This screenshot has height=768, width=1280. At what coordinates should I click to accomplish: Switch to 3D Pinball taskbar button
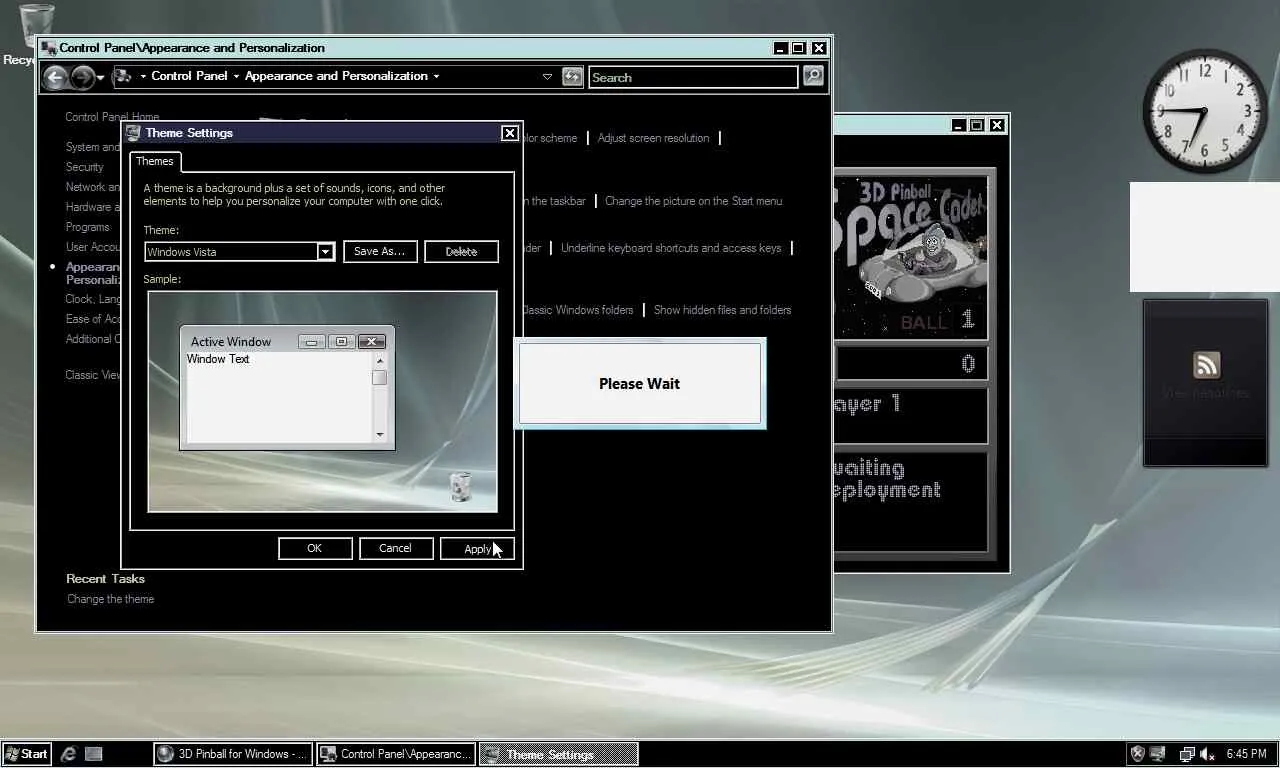(x=233, y=754)
